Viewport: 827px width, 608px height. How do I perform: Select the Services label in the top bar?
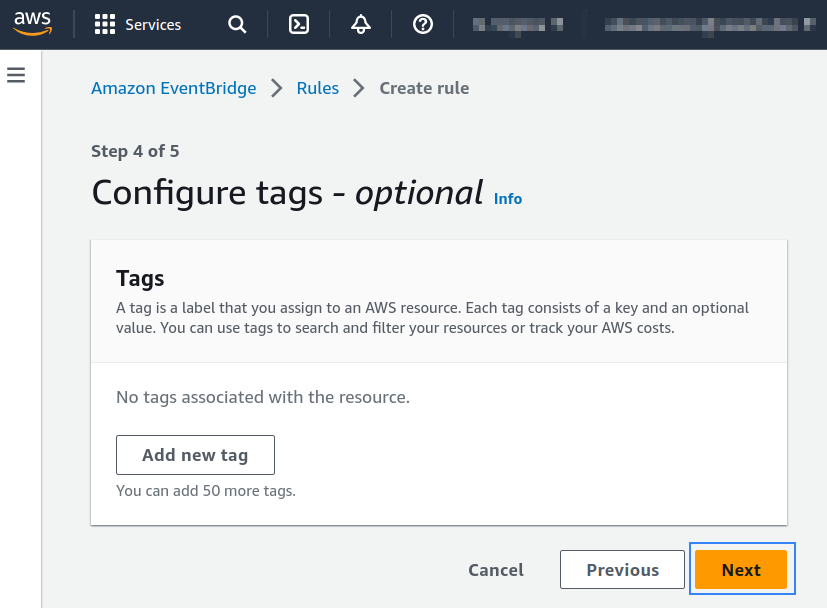pos(153,25)
